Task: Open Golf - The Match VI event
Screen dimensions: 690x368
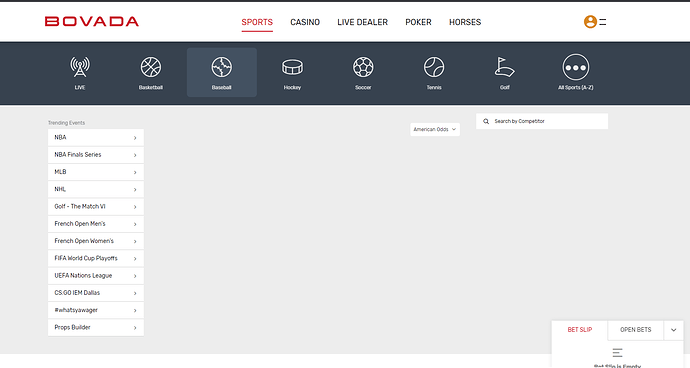Action: [96, 206]
